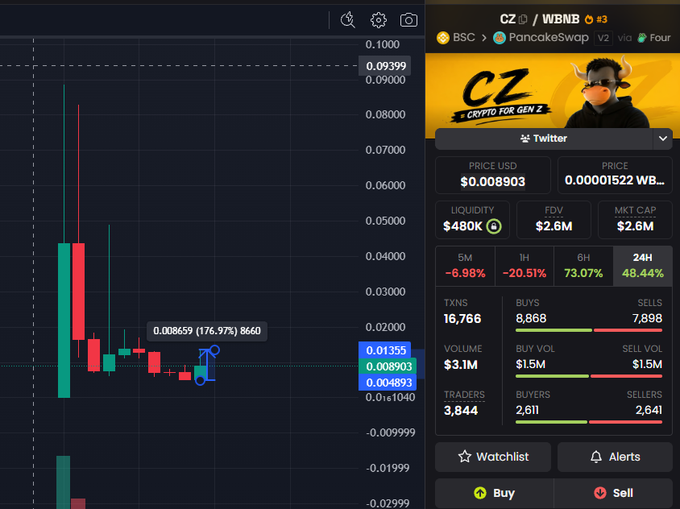Click the FDV $2.6M box
Image resolution: width=680 pixels, height=509 pixels.
point(553,219)
